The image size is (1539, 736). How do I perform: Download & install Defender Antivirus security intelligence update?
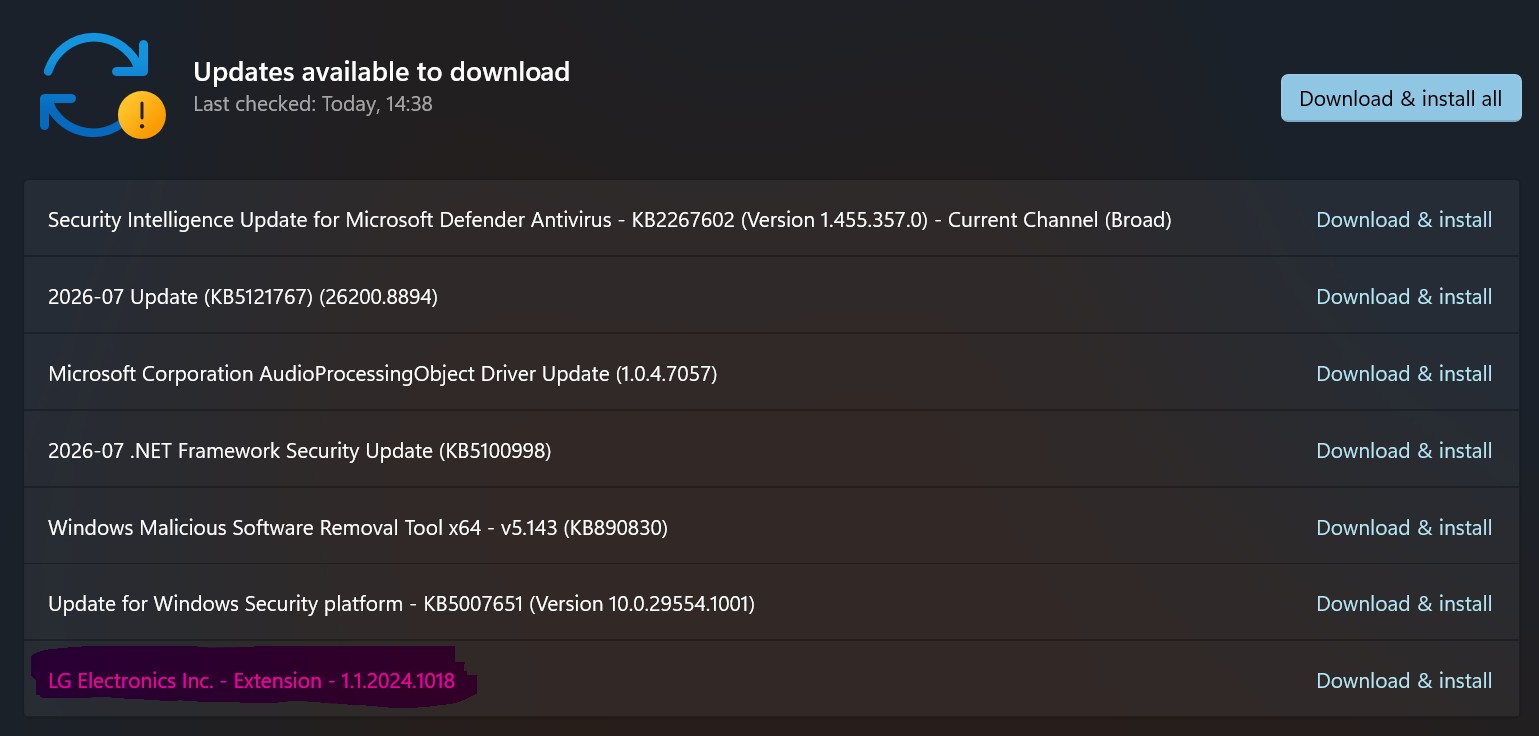tap(1404, 219)
